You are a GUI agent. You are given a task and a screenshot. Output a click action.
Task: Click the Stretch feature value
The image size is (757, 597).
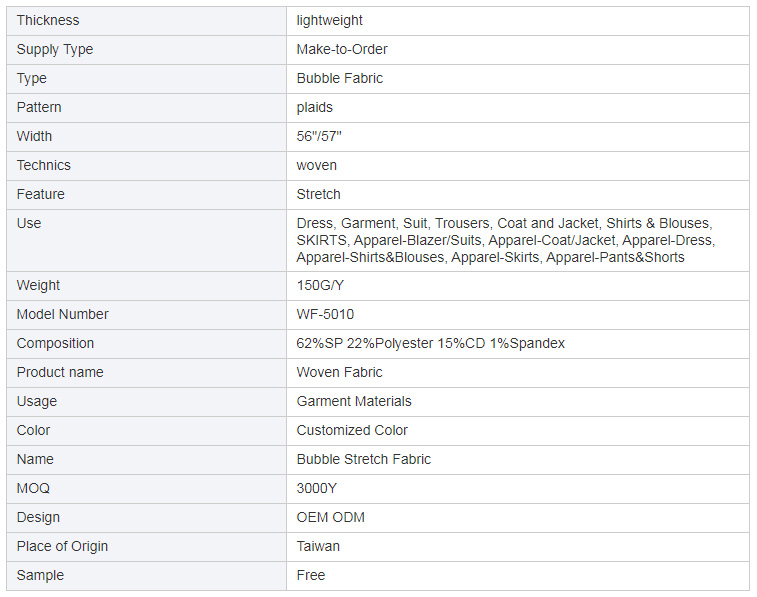click(x=318, y=194)
